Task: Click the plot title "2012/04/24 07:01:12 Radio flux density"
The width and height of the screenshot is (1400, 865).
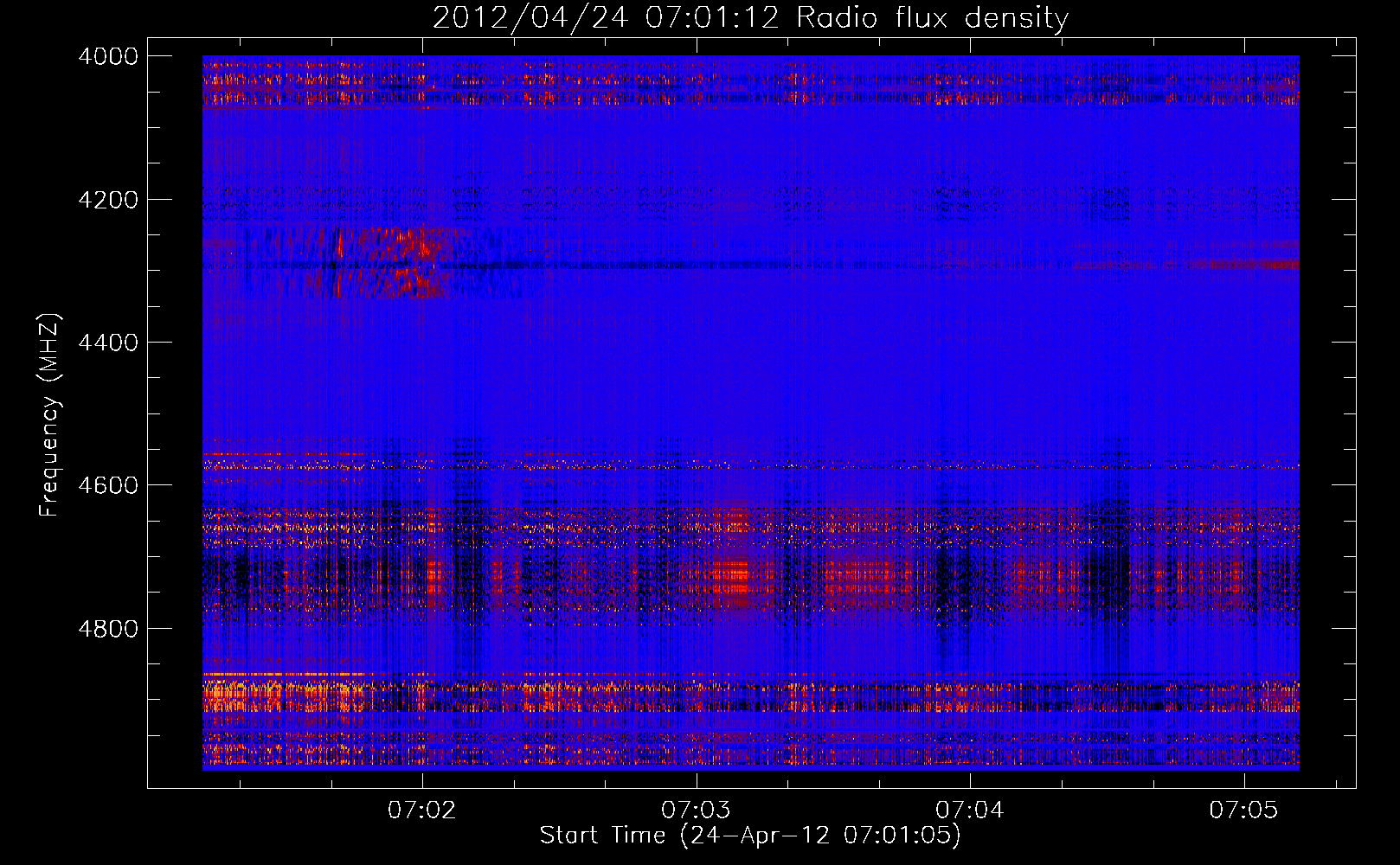Action: (x=750, y=17)
